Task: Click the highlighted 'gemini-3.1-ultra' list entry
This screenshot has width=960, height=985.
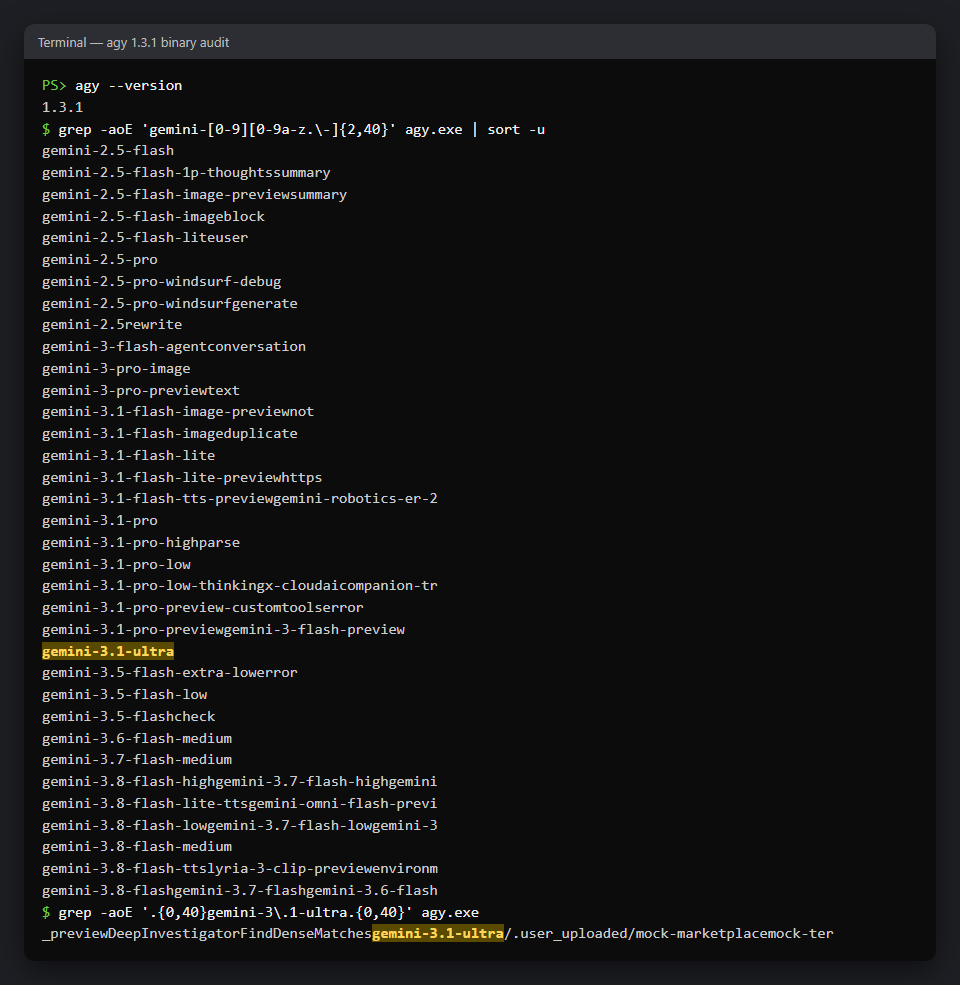Action: (x=108, y=651)
